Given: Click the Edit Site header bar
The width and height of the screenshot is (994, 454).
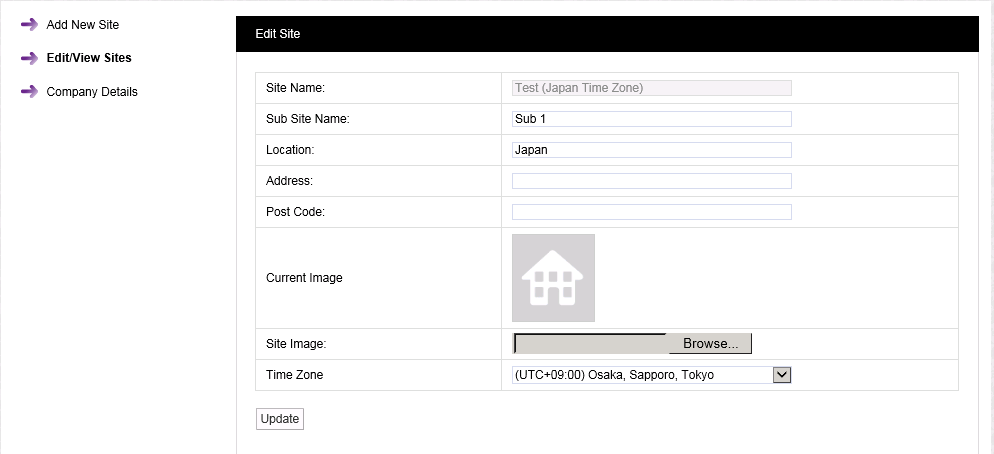Looking at the screenshot, I should click(607, 34).
